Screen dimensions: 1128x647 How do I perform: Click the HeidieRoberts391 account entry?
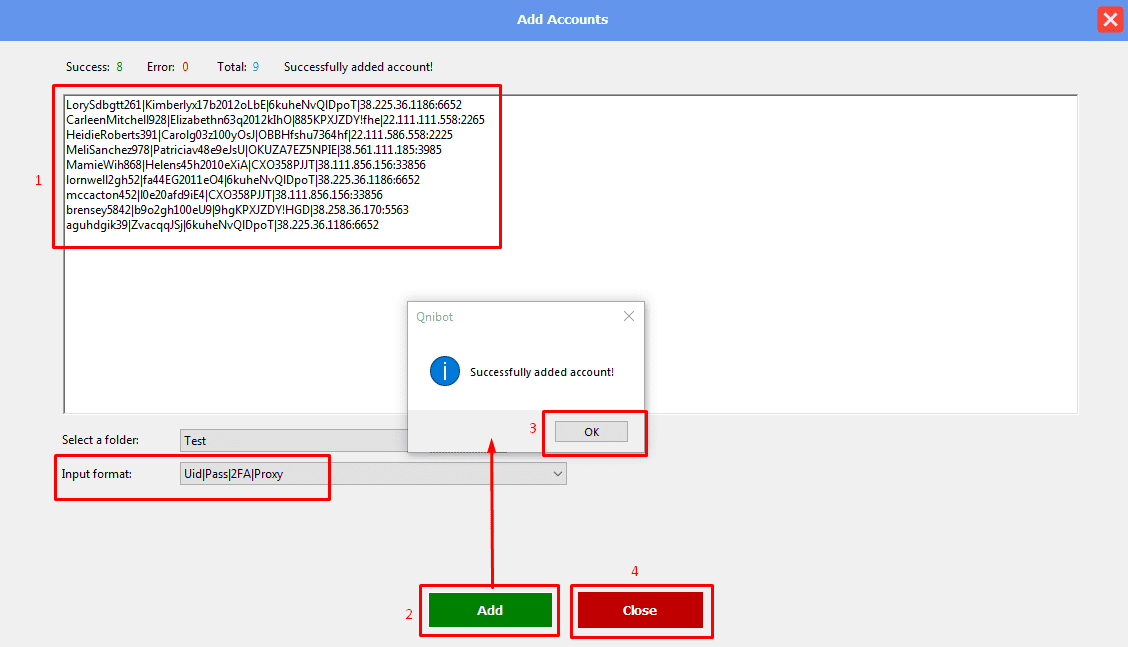(259, 134)
